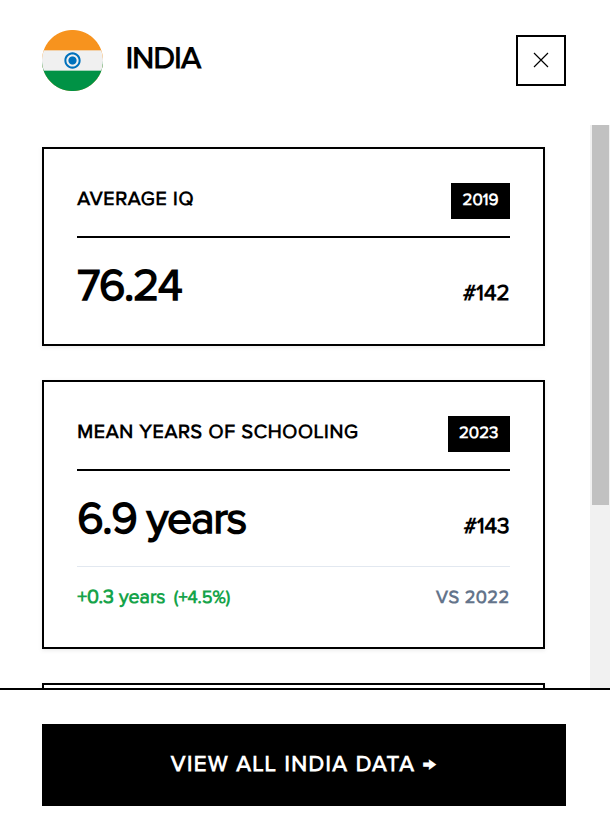610x836 pixels.
Task: Click the 6.9 years schooling value
Action: pyautogui.click(x=162, y=520)
